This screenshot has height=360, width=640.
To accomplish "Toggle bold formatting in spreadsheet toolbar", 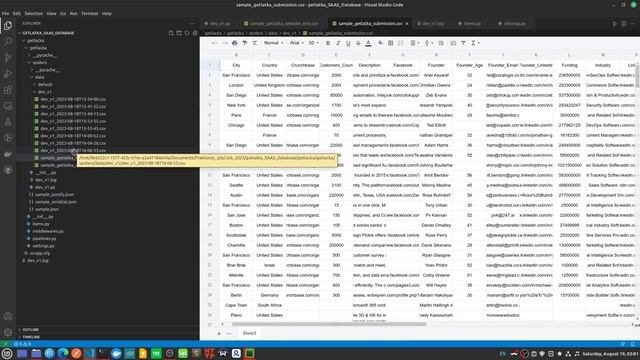I will point(328,43).
